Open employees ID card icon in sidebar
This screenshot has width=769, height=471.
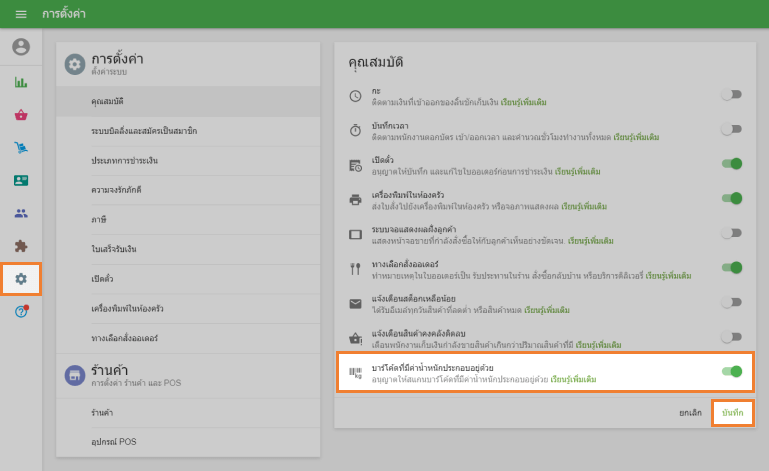tap(21, 181)
